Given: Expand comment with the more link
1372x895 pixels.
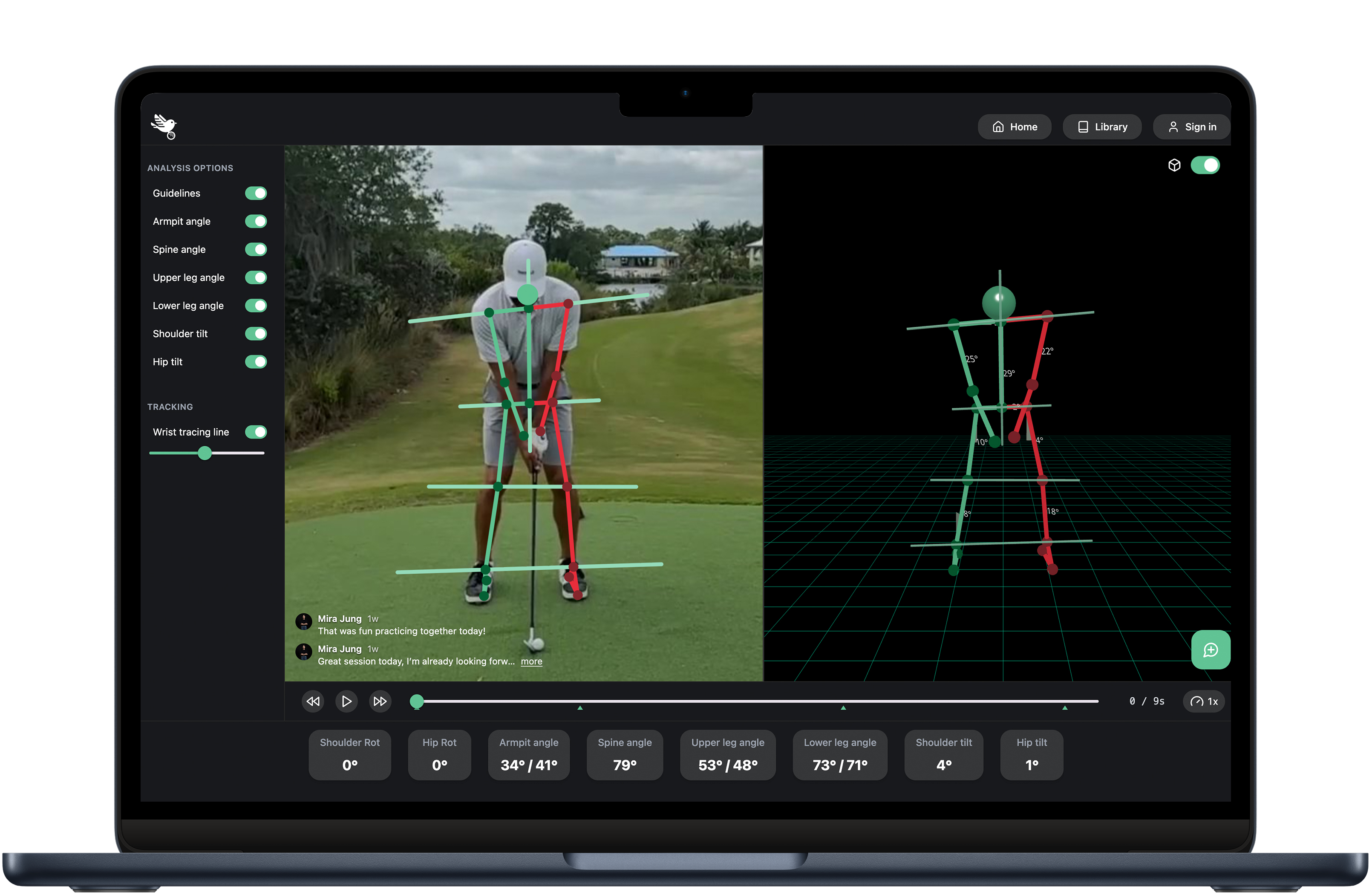Looking at the screenshot, I should (531, 661).
